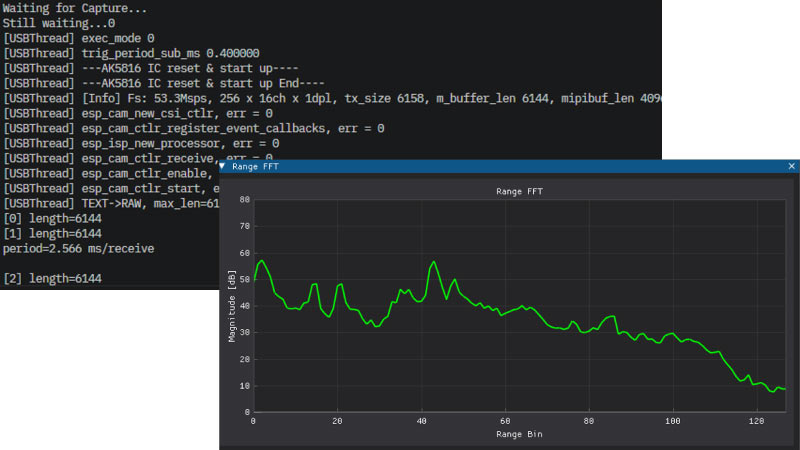This screenshot has height=450, width=800.
Task: Click '[1] length=6144' console line
Action: tap(52, 234)
